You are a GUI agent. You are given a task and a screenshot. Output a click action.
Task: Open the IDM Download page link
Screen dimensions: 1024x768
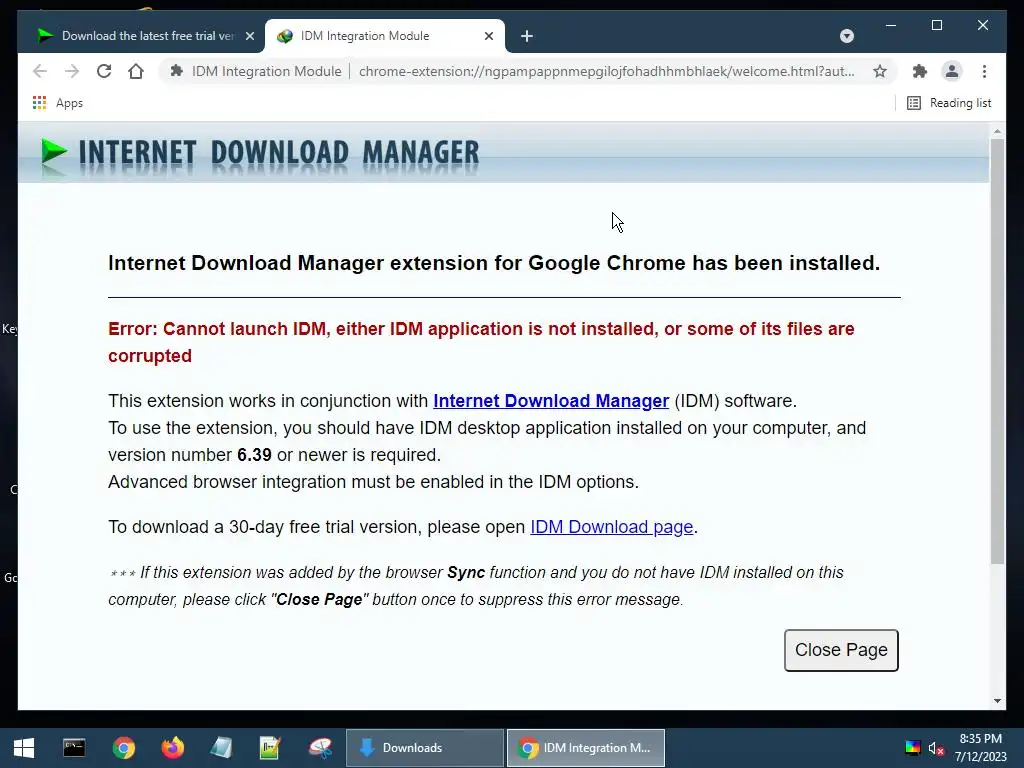[x=611, y=526]
